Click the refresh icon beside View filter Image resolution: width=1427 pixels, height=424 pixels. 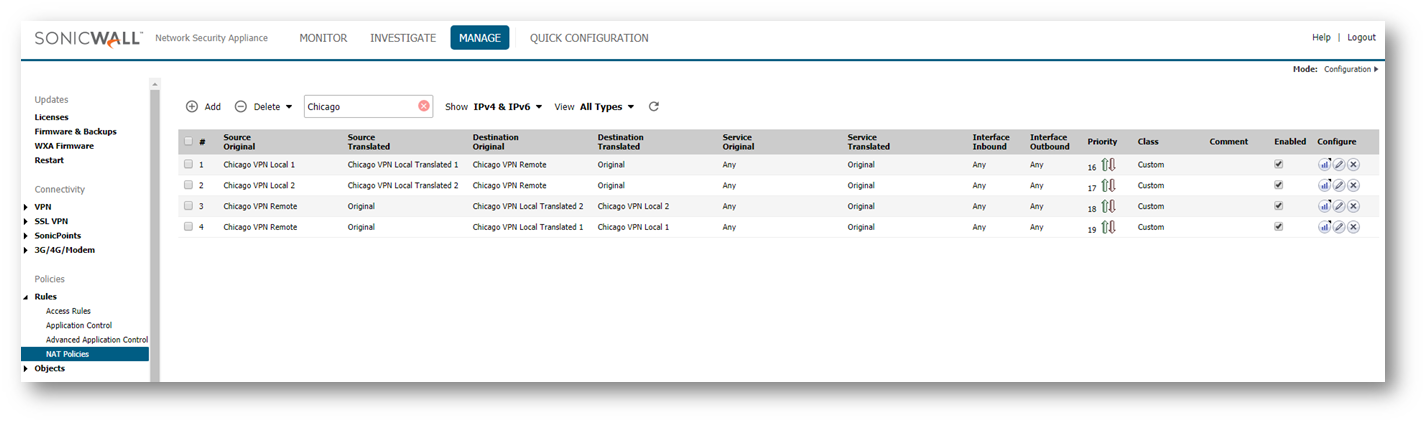tap(654, 106)
